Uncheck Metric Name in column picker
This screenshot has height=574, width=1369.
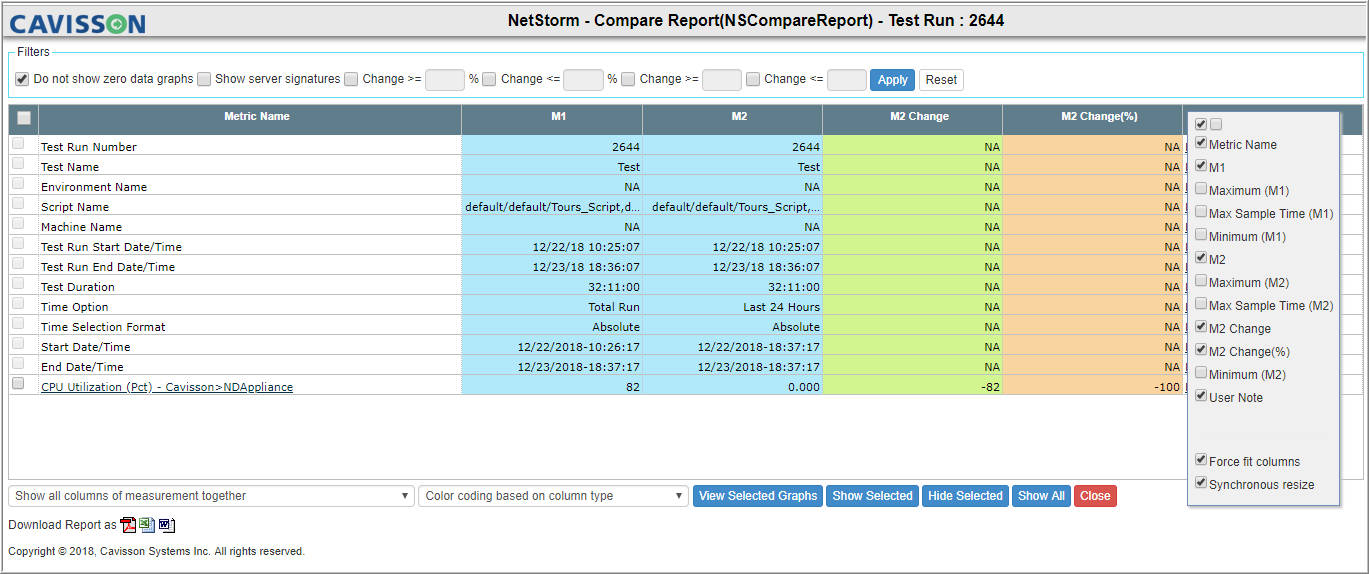(x=1201, y=143)
